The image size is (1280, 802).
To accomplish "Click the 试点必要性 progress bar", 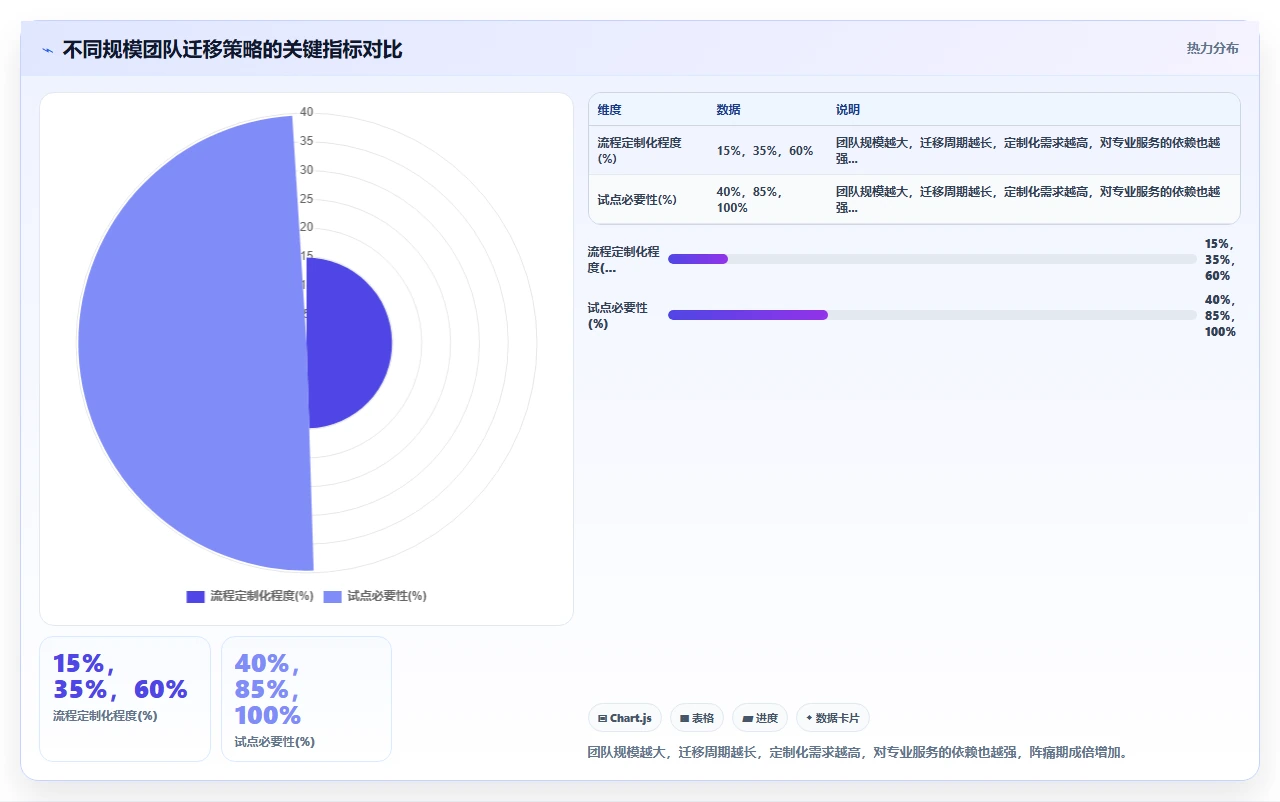I will click(932, 315).
